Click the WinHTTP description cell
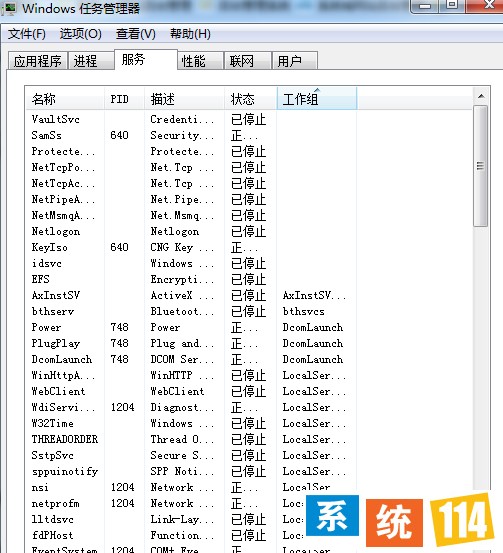 click(x=182, y=375)
